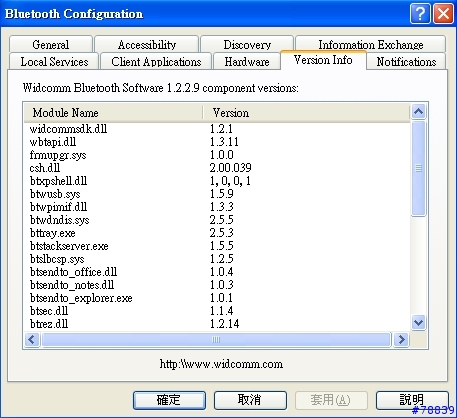Close the Bluetooth Configuration dialog

(443, 14)
